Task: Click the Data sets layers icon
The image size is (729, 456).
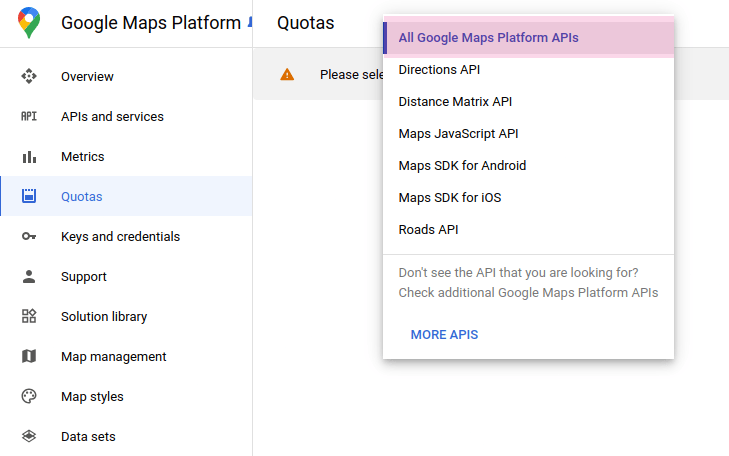Action: click(x=29, y=436)
